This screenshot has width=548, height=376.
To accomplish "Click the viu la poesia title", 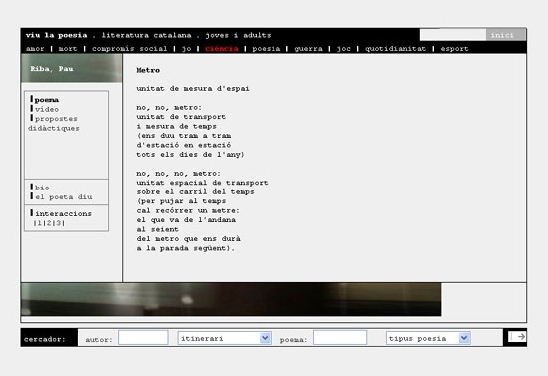I will coord(56,35).
